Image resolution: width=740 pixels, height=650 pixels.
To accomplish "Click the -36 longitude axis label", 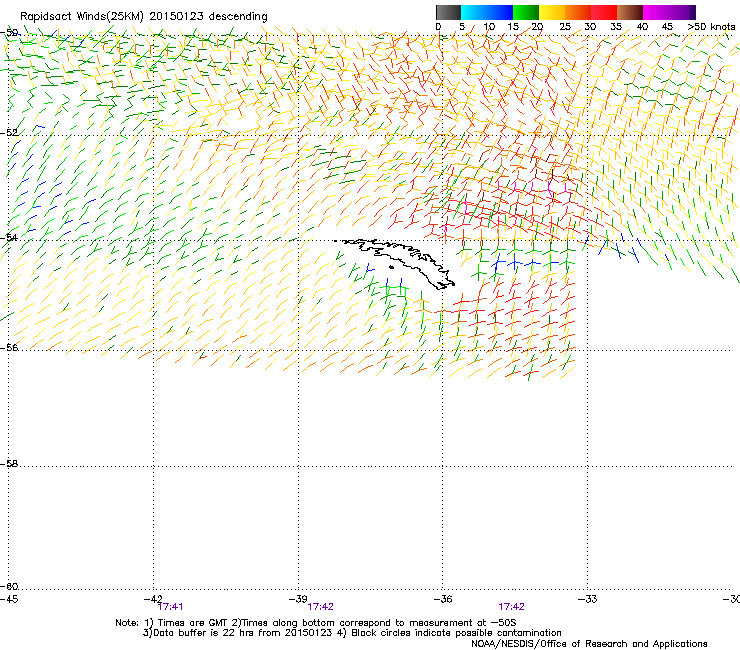I will click(443, 599).
